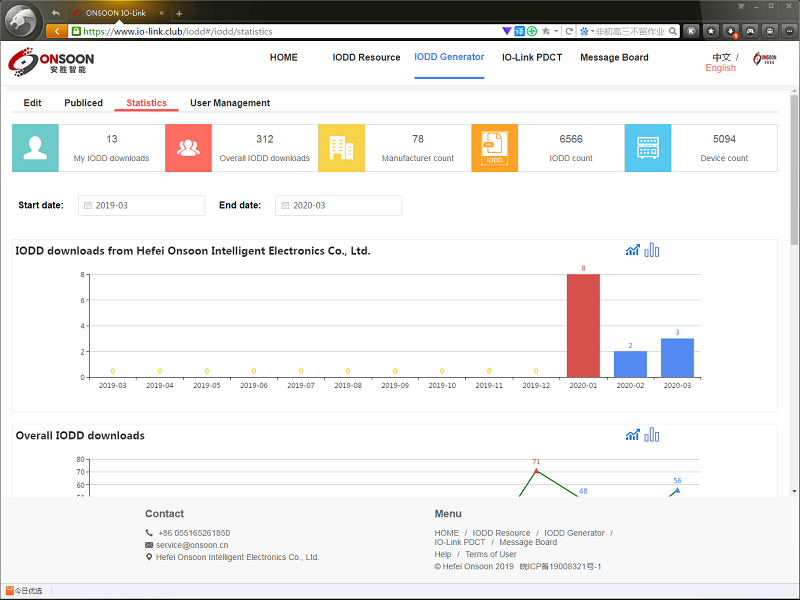Viewport: 800px width, 600px height.
Task: Click the footer IODD Generator link
Action: (574, 533)
